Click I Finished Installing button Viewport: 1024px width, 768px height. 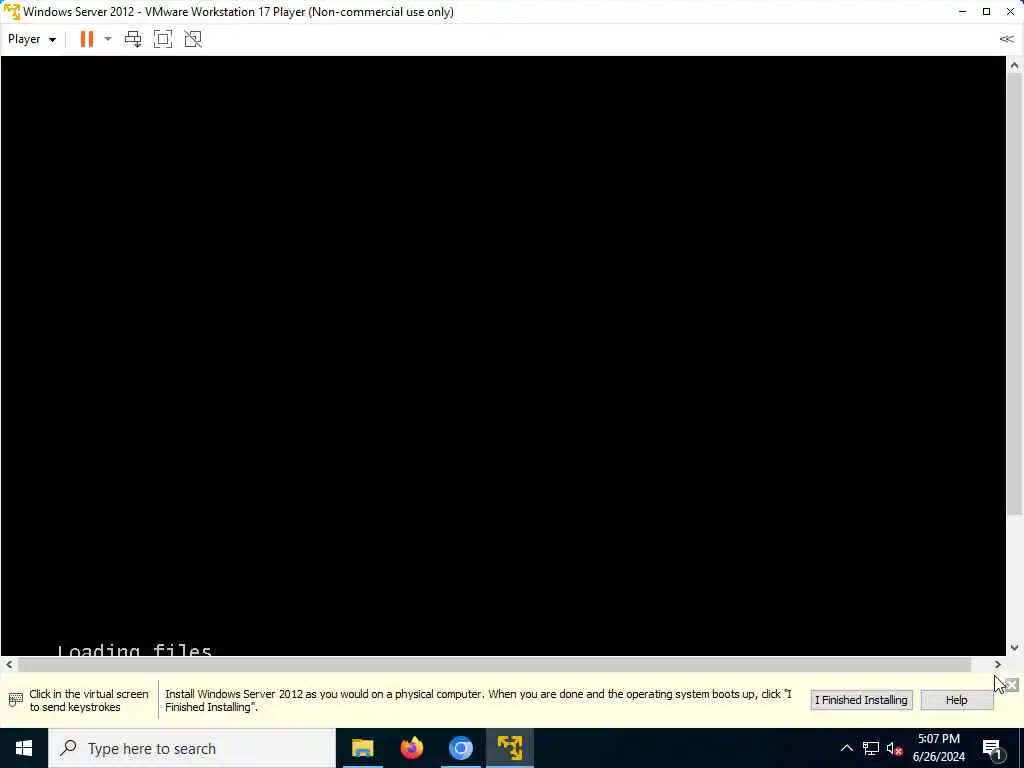pos(861,700)
